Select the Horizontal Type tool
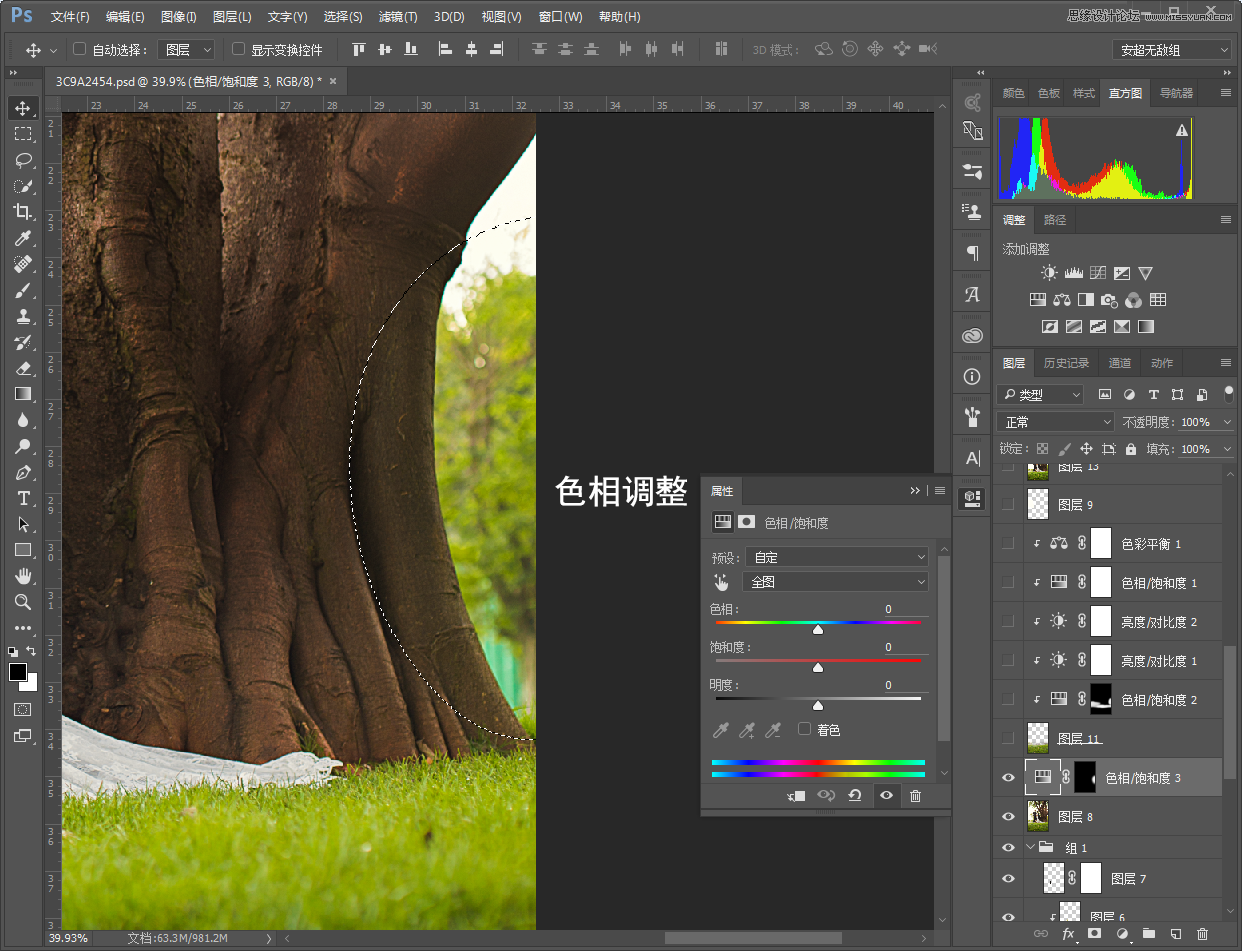The width and height of the screenshot is (1242, 951). (x=22, y=498)
